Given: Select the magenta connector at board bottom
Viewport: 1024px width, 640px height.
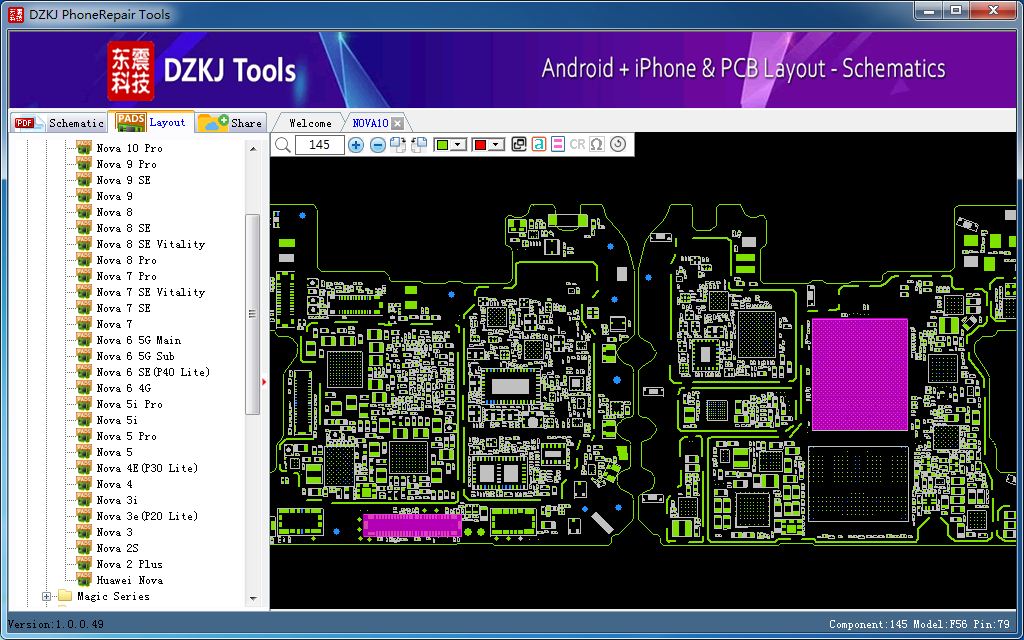Looking at the screenshot, I should click(412, 525).
